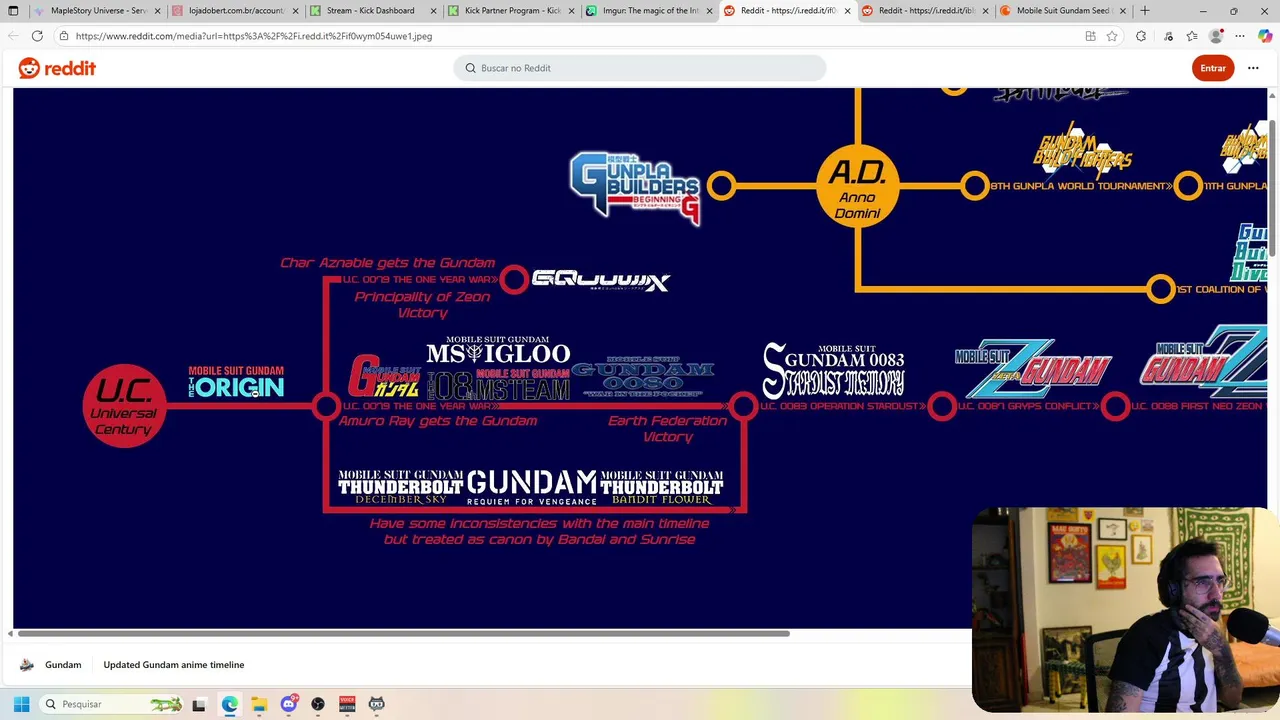Screen dimensions: 1280x720
Task: Open Discord from the taskbar
Action: (289, 704)
